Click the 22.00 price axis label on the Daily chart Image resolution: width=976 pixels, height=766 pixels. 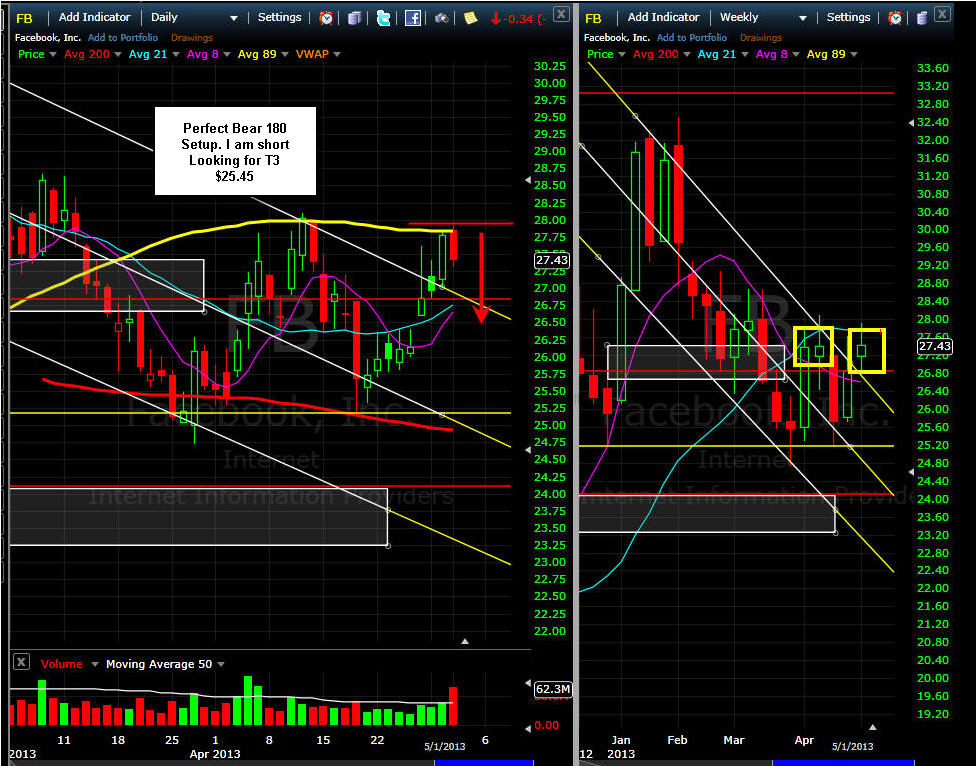coord(550,630)
